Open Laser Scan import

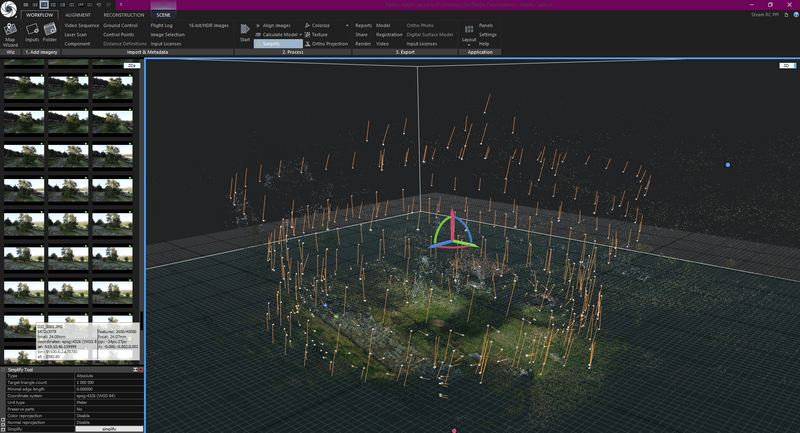point(76,35)
